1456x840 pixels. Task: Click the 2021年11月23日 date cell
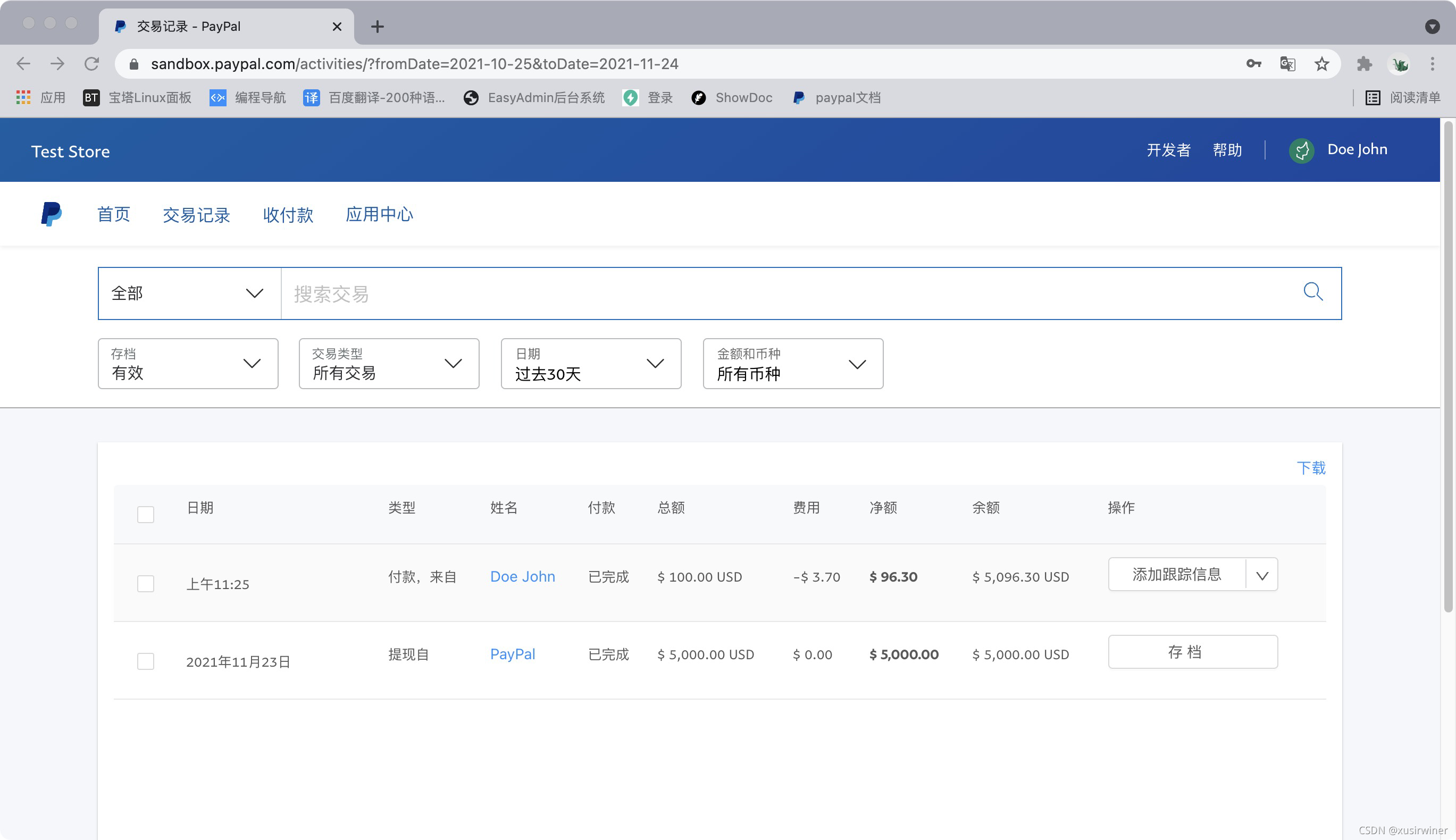tap(238, 662)
